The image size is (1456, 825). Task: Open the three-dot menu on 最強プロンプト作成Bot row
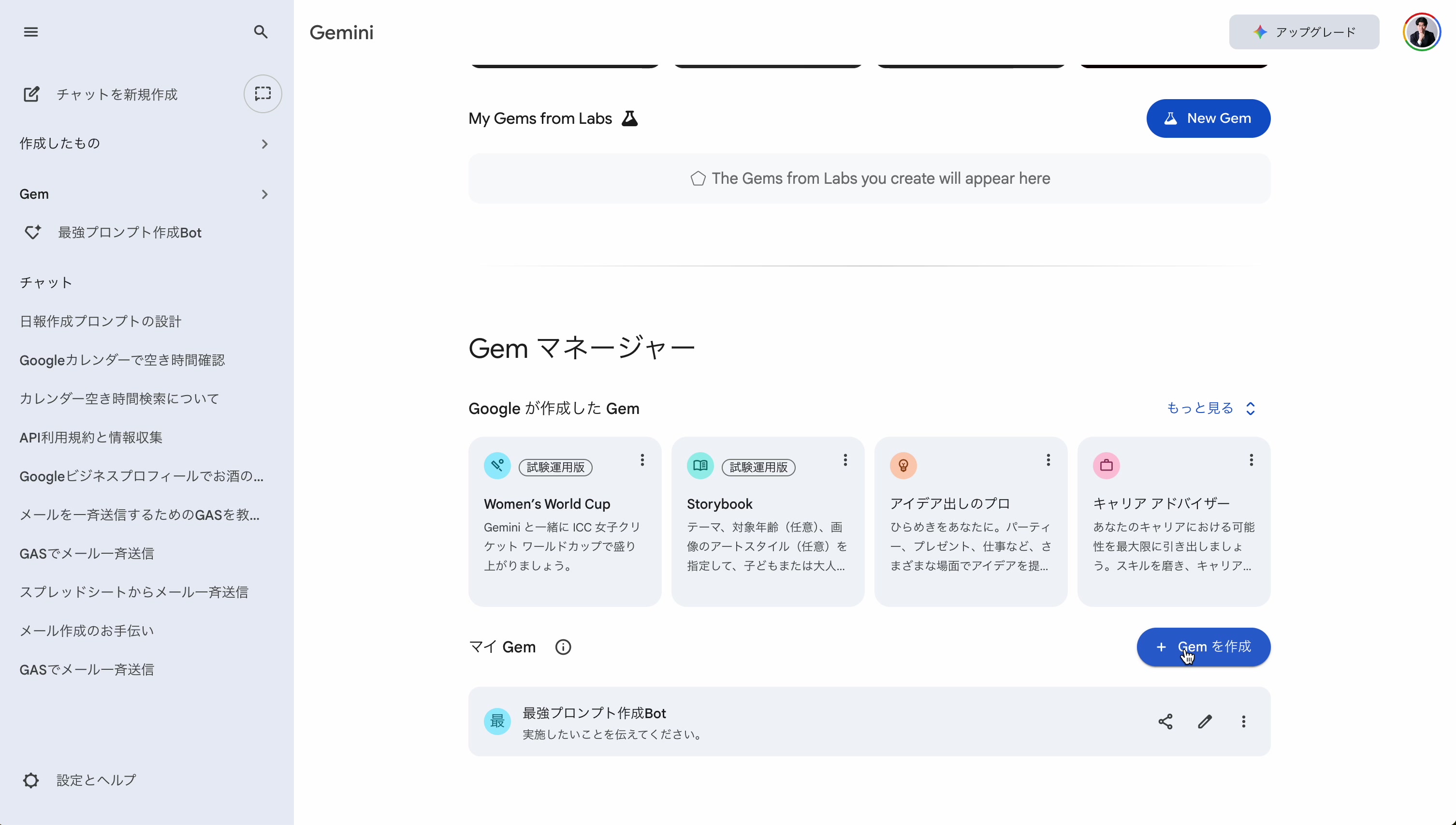(1243, 722)
